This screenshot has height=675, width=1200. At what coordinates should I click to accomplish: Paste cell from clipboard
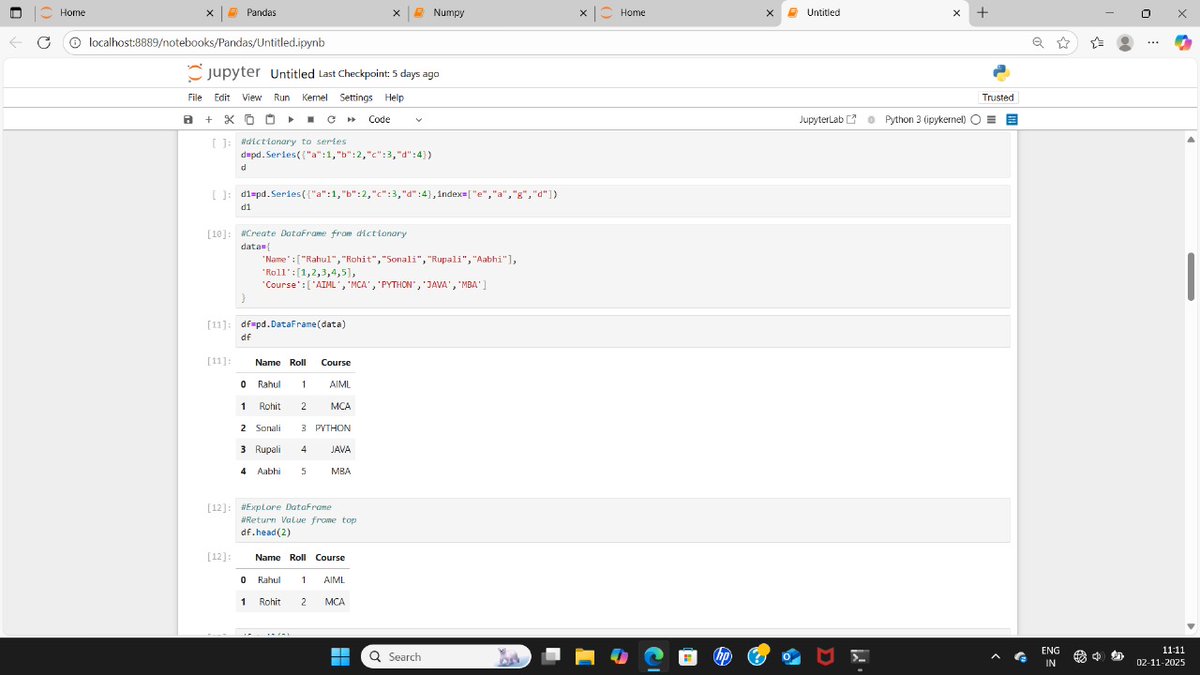point(269,118)
